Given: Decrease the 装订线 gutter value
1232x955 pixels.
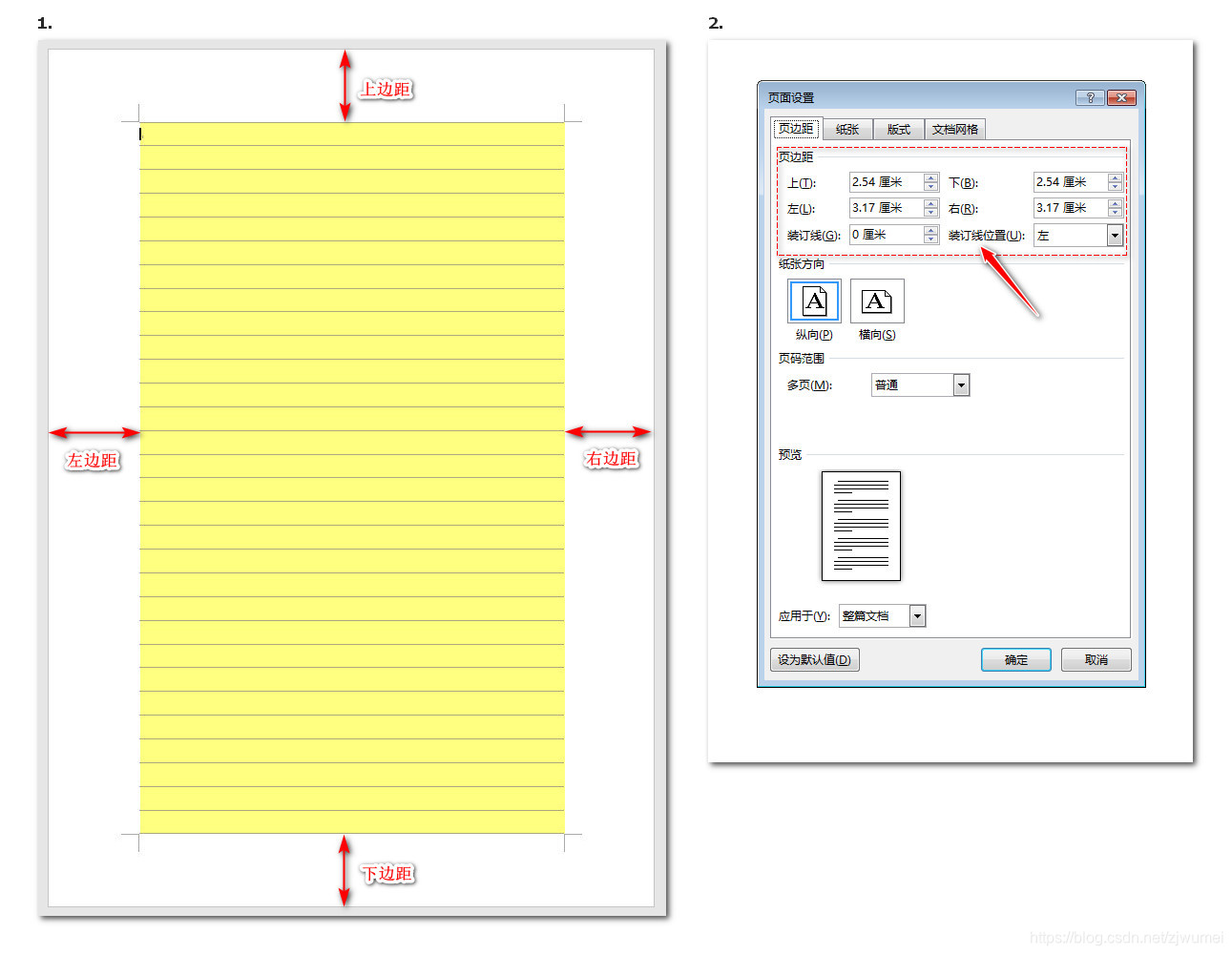Looking at the screenshot, I should tap(931, 239).
